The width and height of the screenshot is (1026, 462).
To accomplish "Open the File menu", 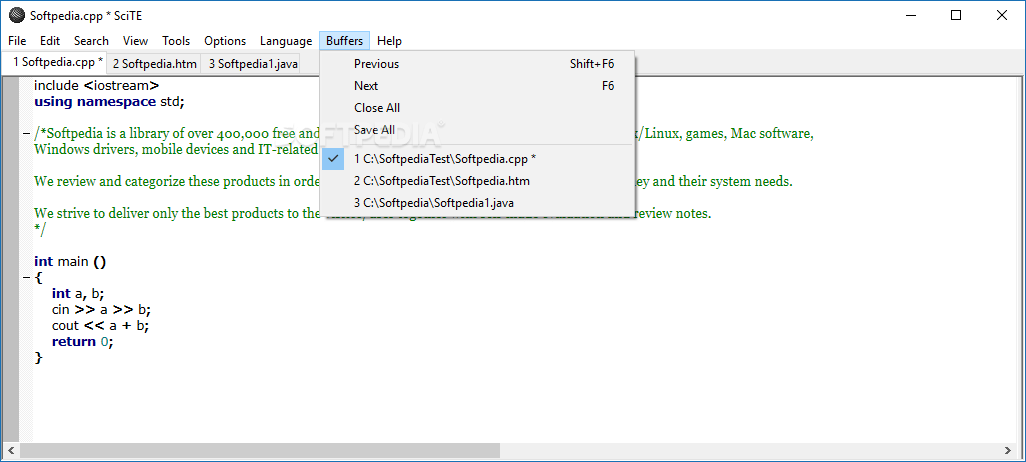I will [17, 41].
